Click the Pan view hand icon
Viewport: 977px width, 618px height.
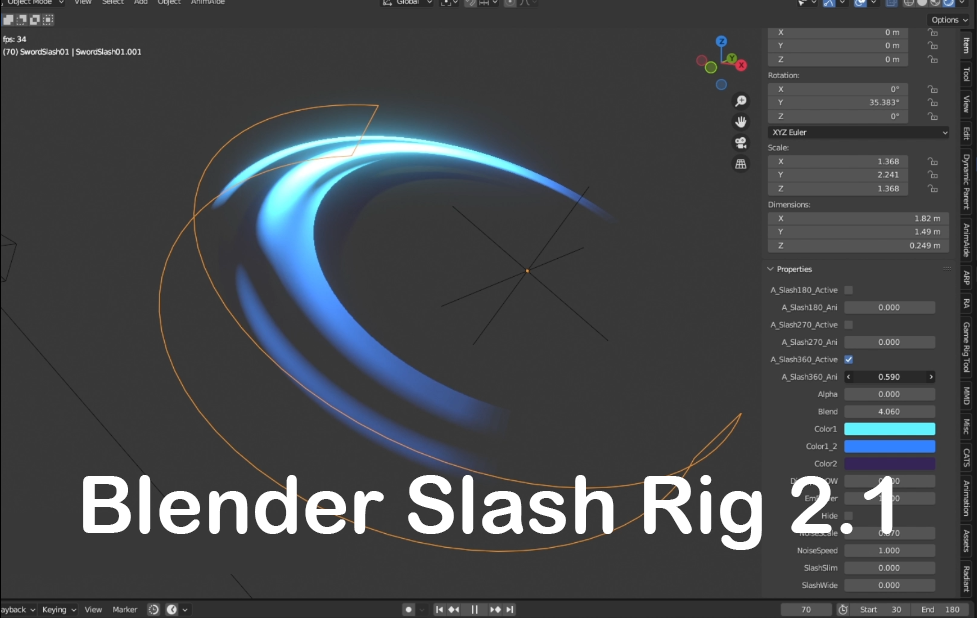740,122
